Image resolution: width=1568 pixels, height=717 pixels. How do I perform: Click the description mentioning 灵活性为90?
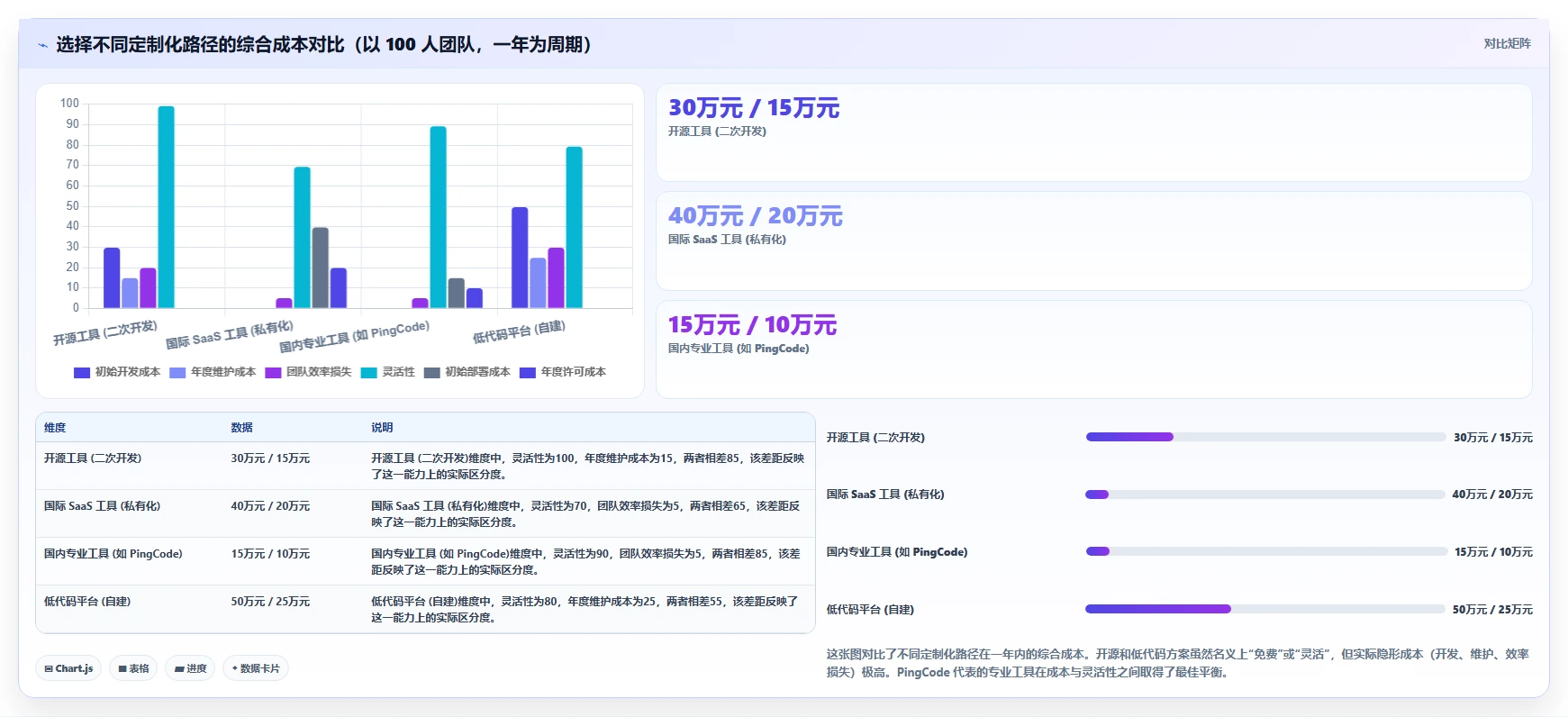click(x=585, y=562)
